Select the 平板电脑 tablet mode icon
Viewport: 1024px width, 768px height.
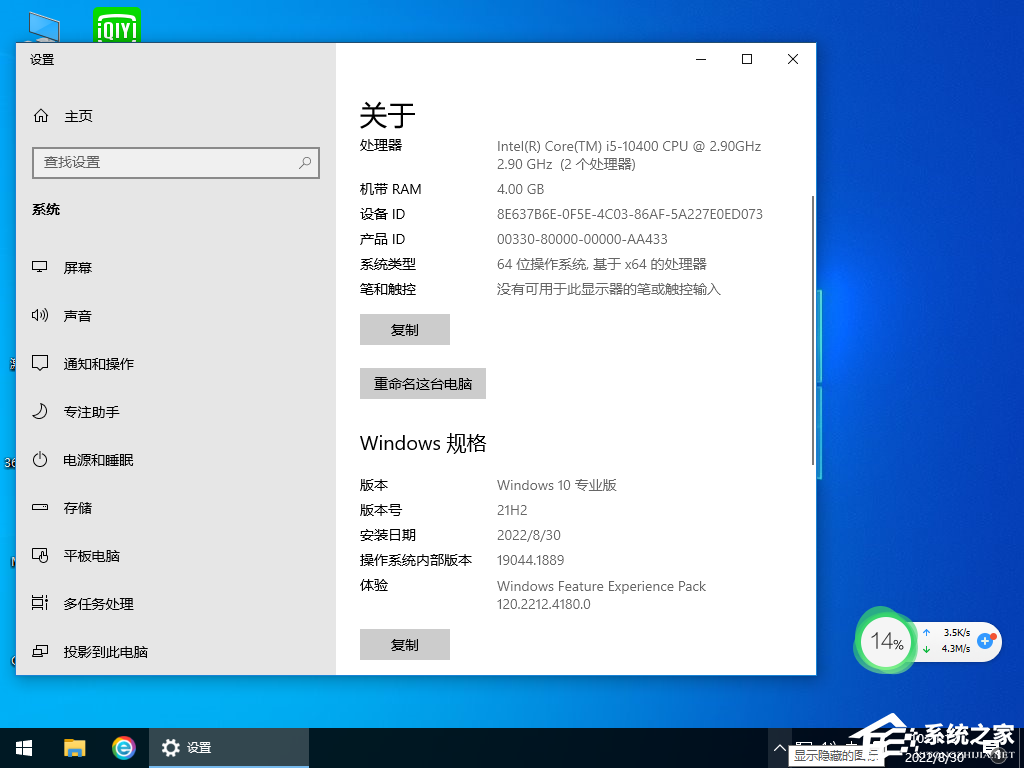(41, 555)
